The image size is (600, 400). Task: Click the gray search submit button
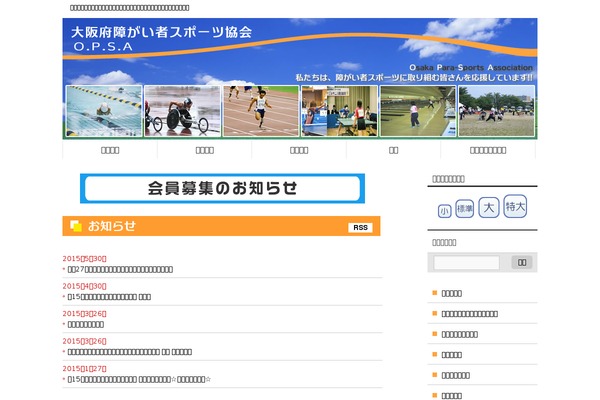[522, 262]
